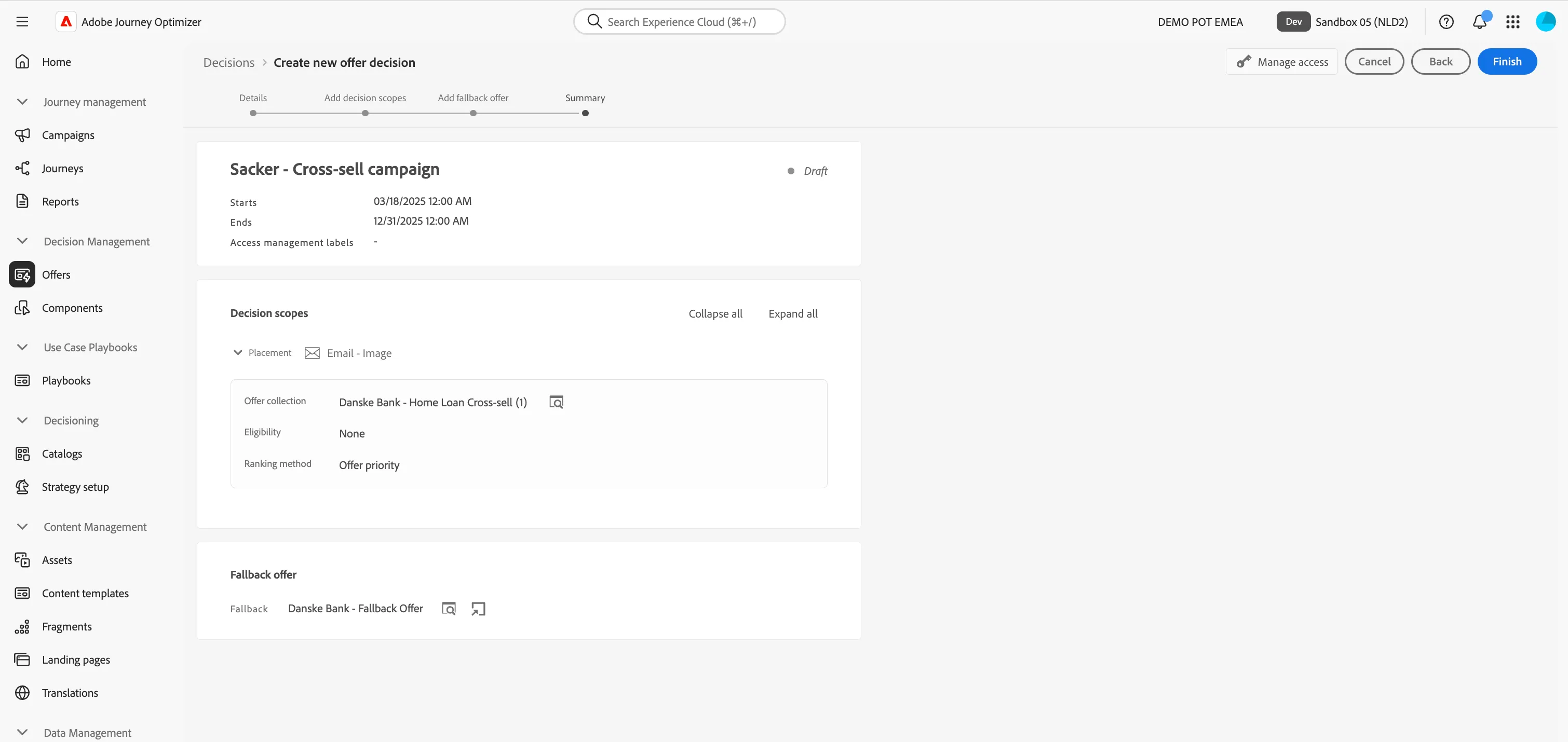Open the notifications bell
Screen dimensions: 1568x742
pyautogui.click(x=1480, y=22)
